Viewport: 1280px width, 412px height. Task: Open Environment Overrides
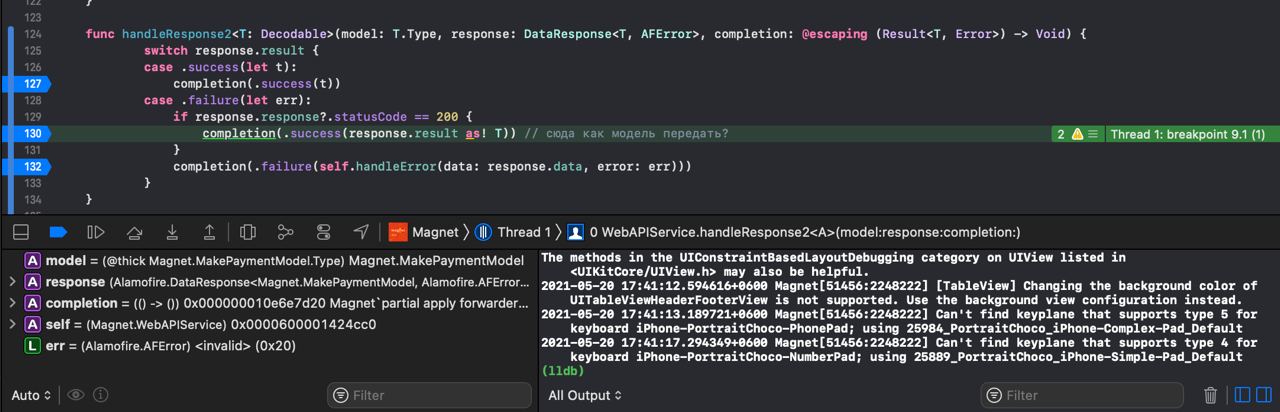pyautogui.click(x=323, y=232)
